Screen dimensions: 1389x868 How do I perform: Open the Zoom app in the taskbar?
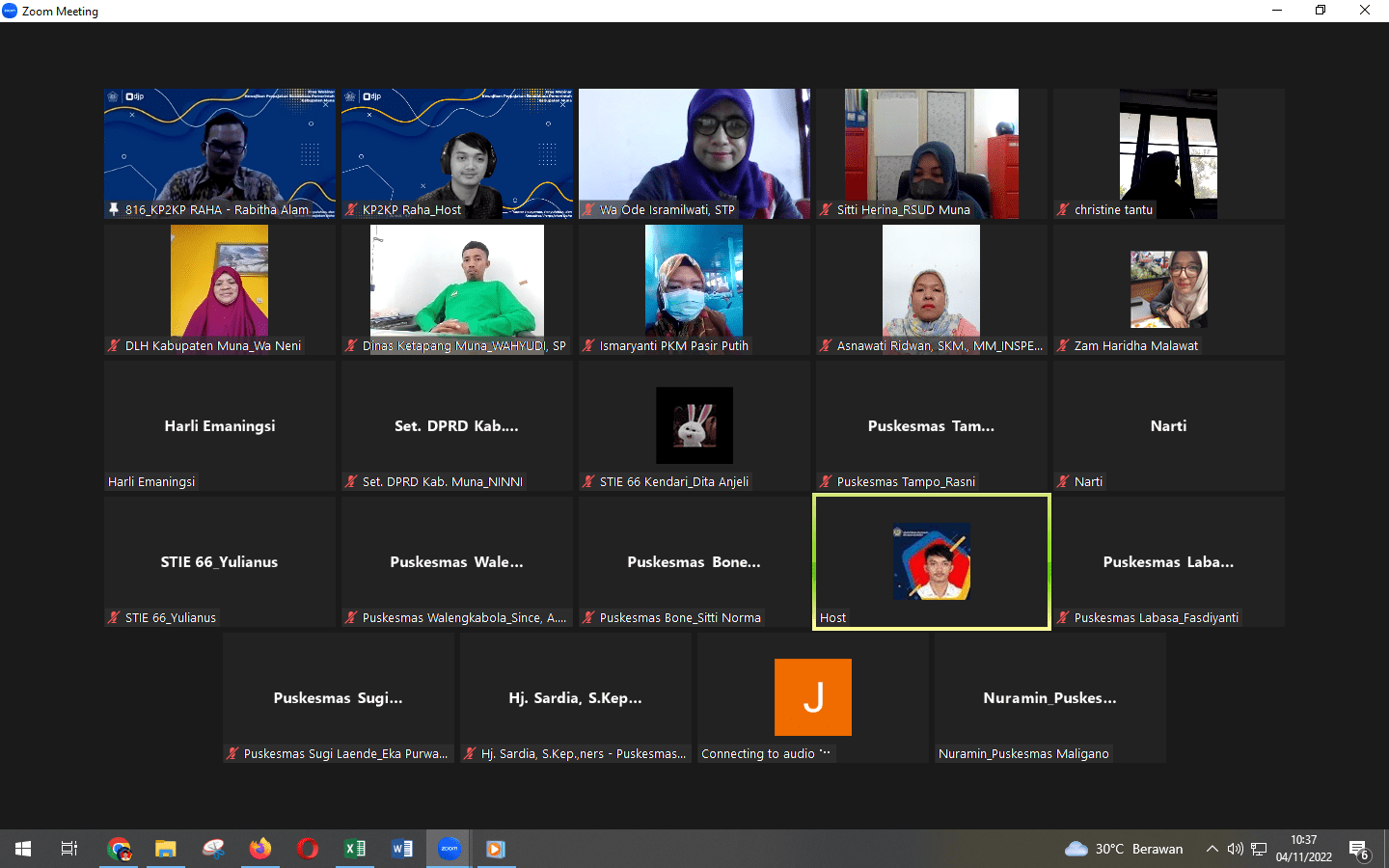(449, 849)
